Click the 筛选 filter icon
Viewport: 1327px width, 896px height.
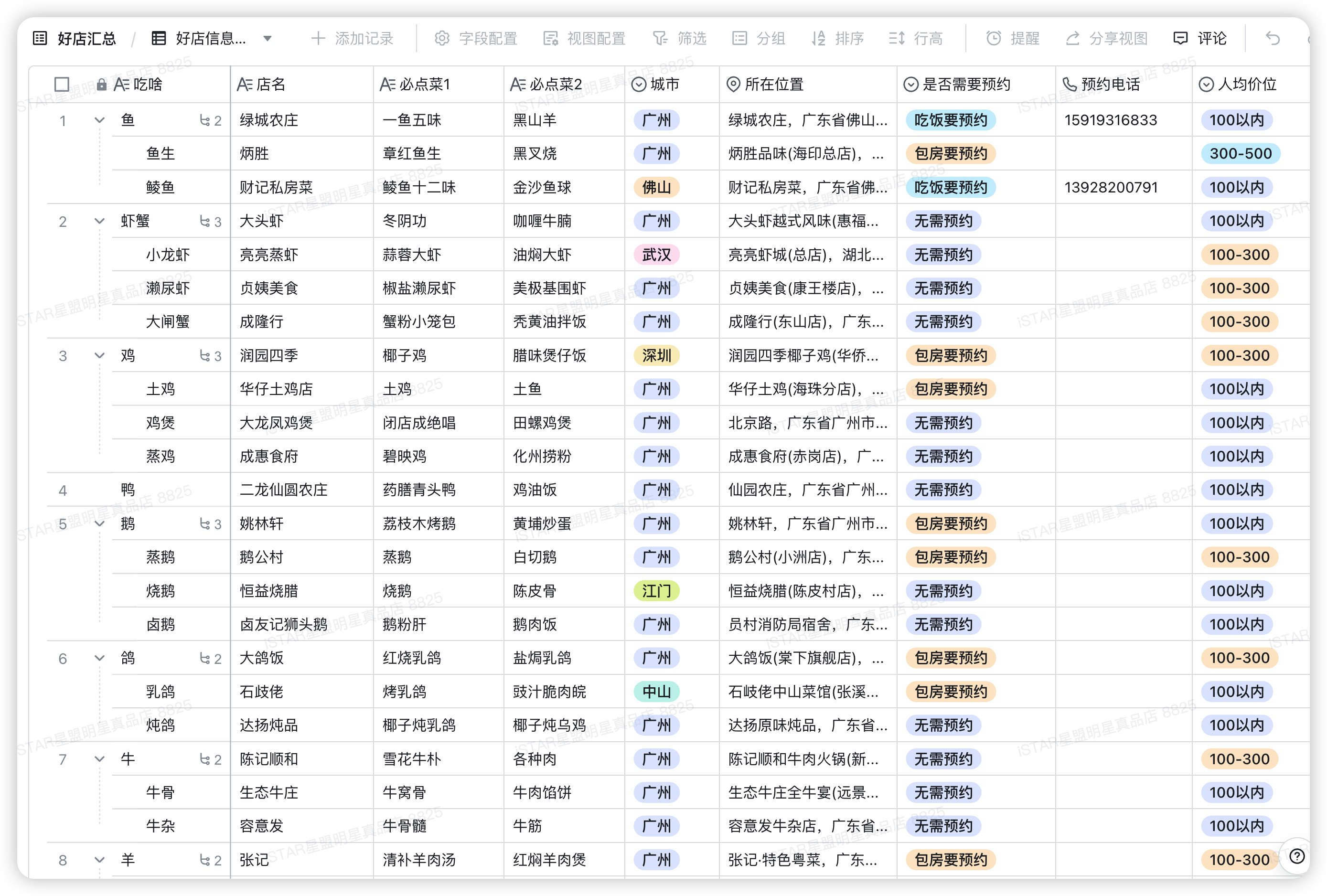pos(660,38)
